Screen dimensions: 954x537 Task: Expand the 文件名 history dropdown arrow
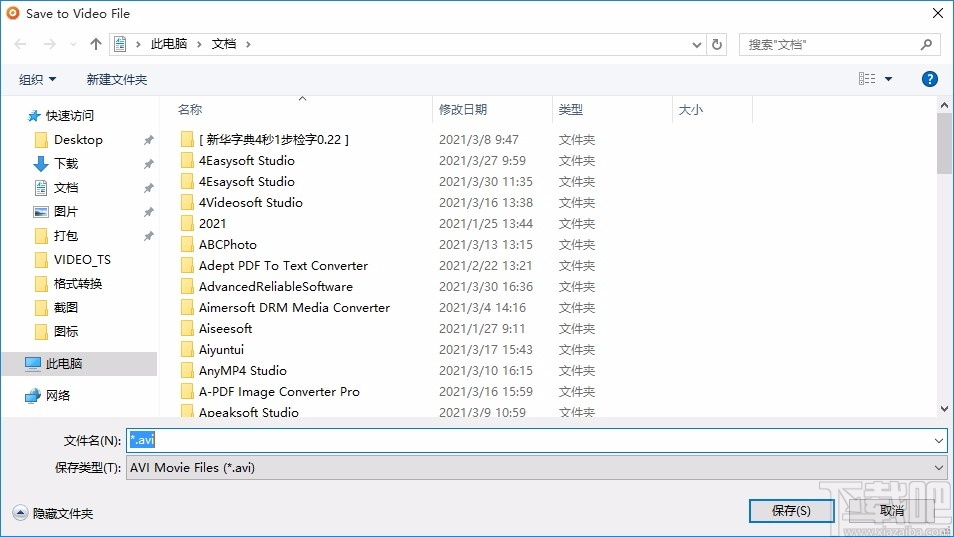939,440
